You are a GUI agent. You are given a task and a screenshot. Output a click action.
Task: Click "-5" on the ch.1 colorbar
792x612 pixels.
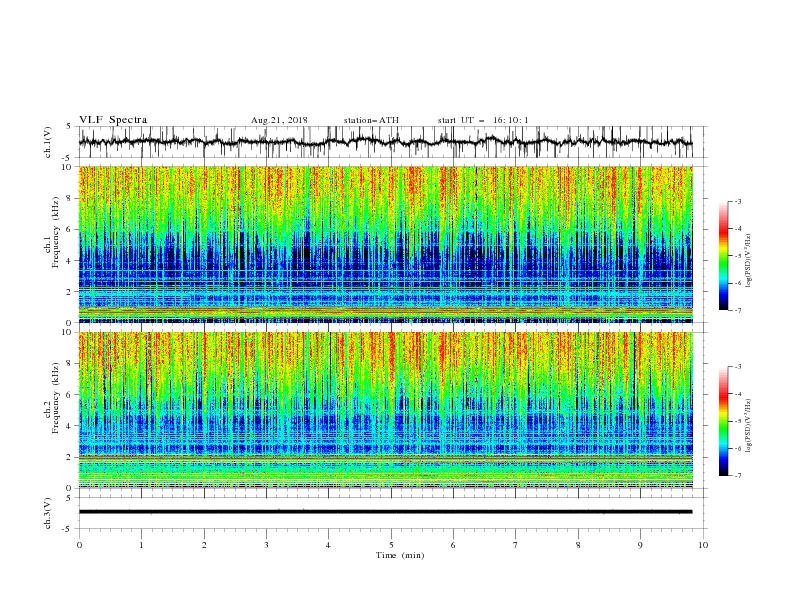(x=738, y=256)
